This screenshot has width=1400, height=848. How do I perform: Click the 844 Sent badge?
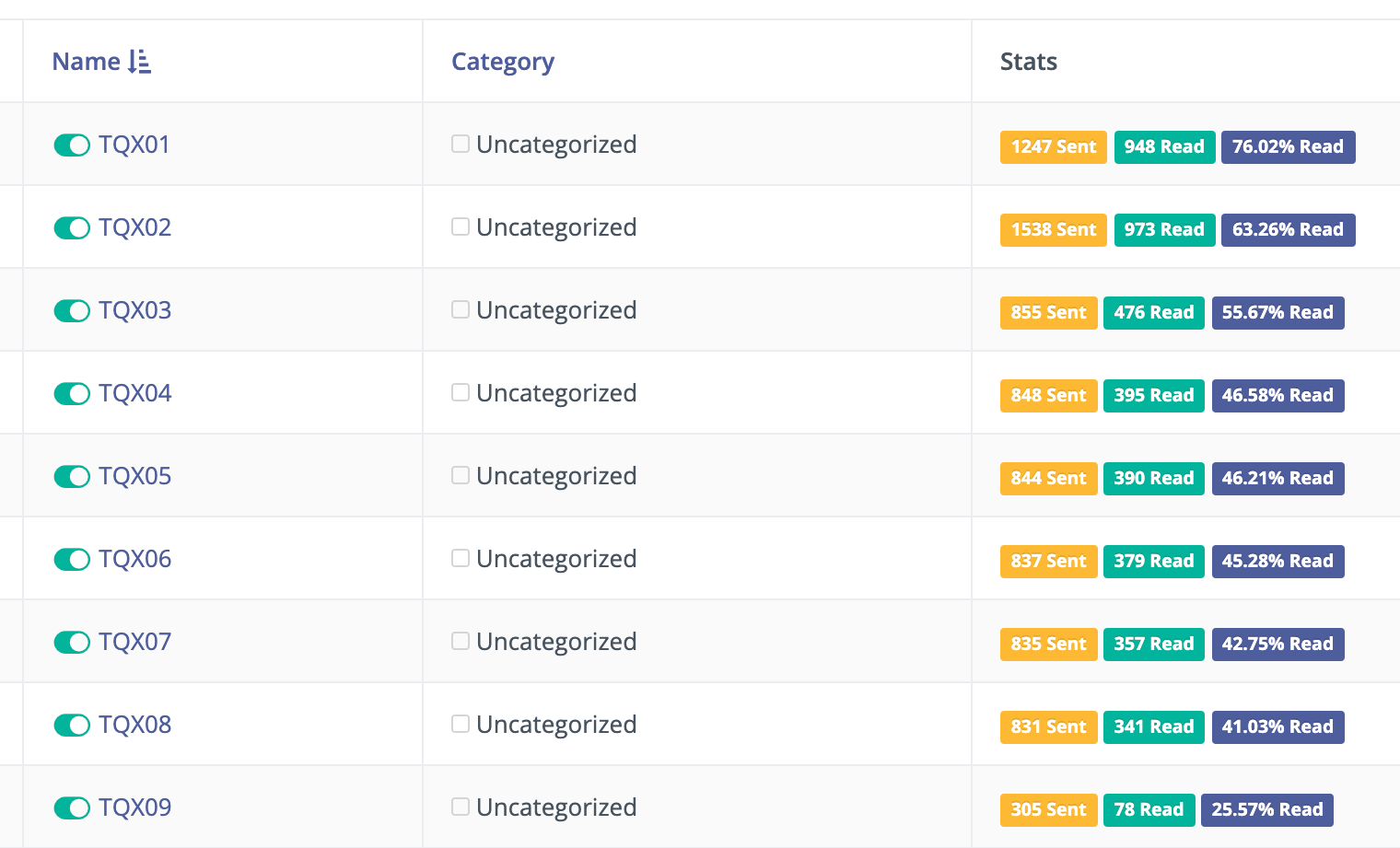[x=1048, y=479]
